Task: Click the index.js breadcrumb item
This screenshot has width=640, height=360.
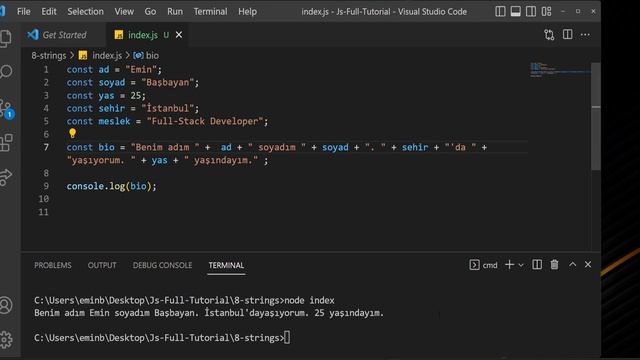Action: (100, 56)
